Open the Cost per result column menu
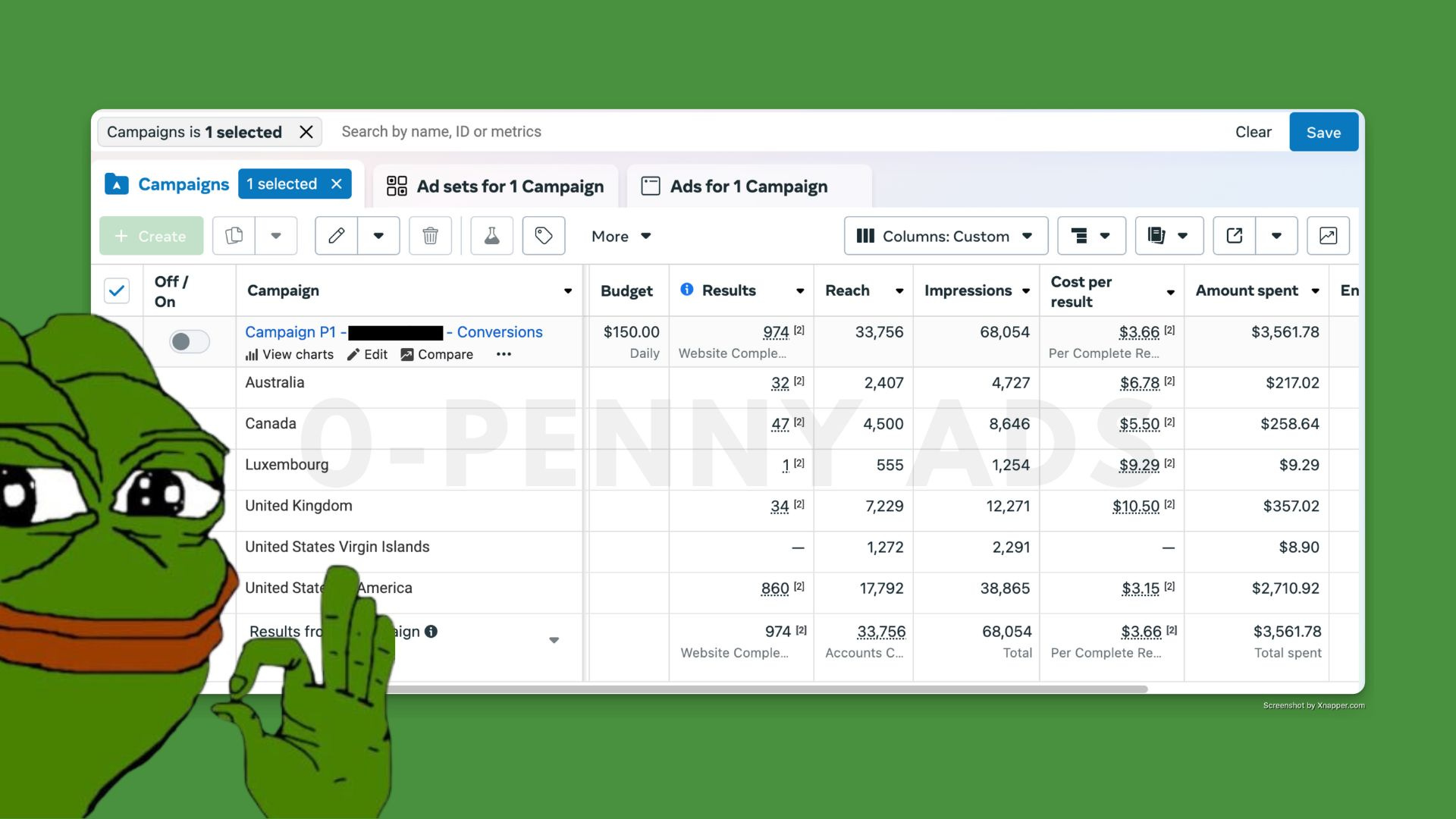This screenshot has height=819, width=1456. [1171, 292]
